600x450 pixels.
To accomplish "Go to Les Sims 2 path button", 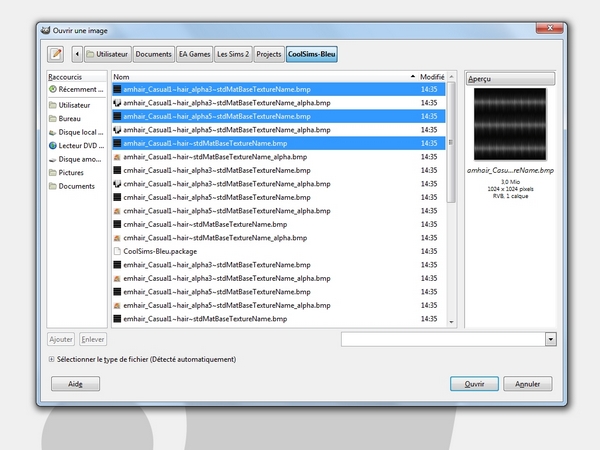I will 233,54.
